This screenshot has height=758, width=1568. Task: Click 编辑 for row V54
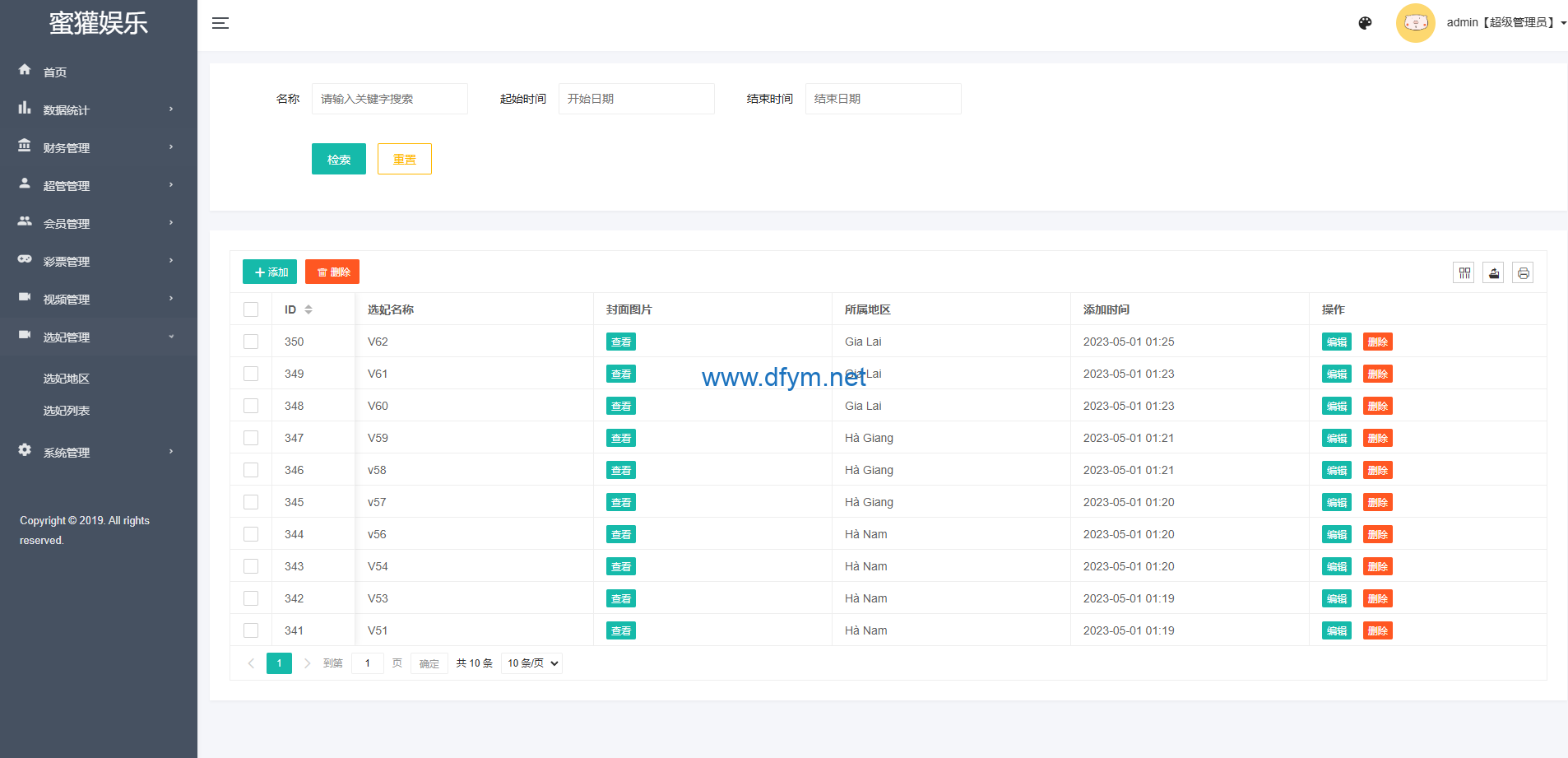(1337, 566)
